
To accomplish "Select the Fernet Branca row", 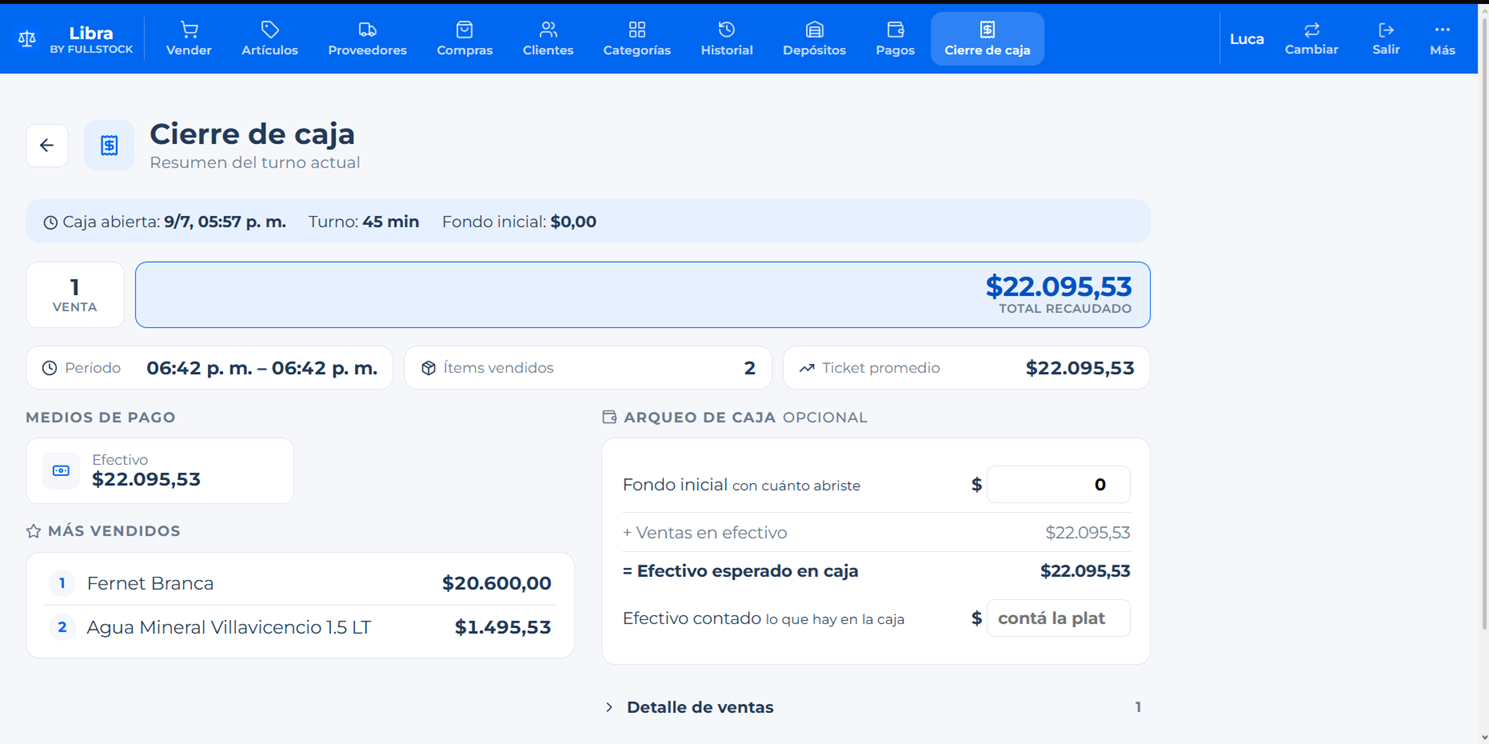I will click(x=300, y=583).
